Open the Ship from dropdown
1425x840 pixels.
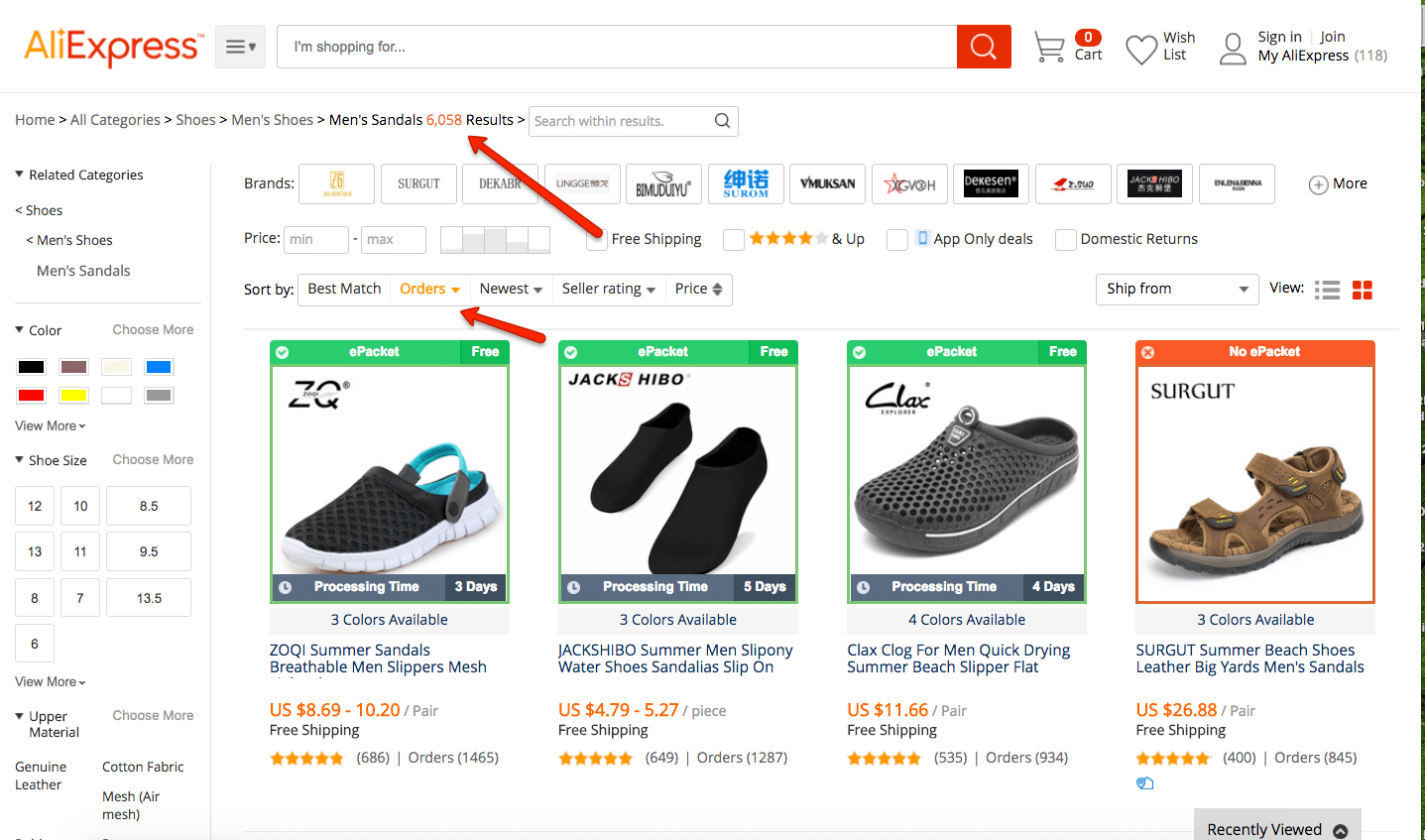(x=1177, y=289)
